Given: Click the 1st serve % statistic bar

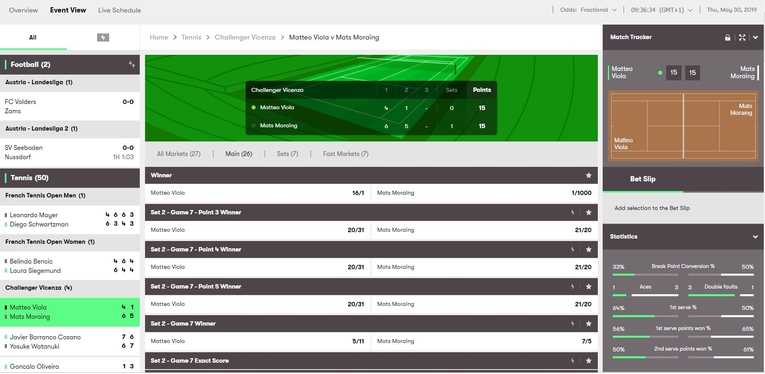Looking at the screenshot, I should coord(683,311).
